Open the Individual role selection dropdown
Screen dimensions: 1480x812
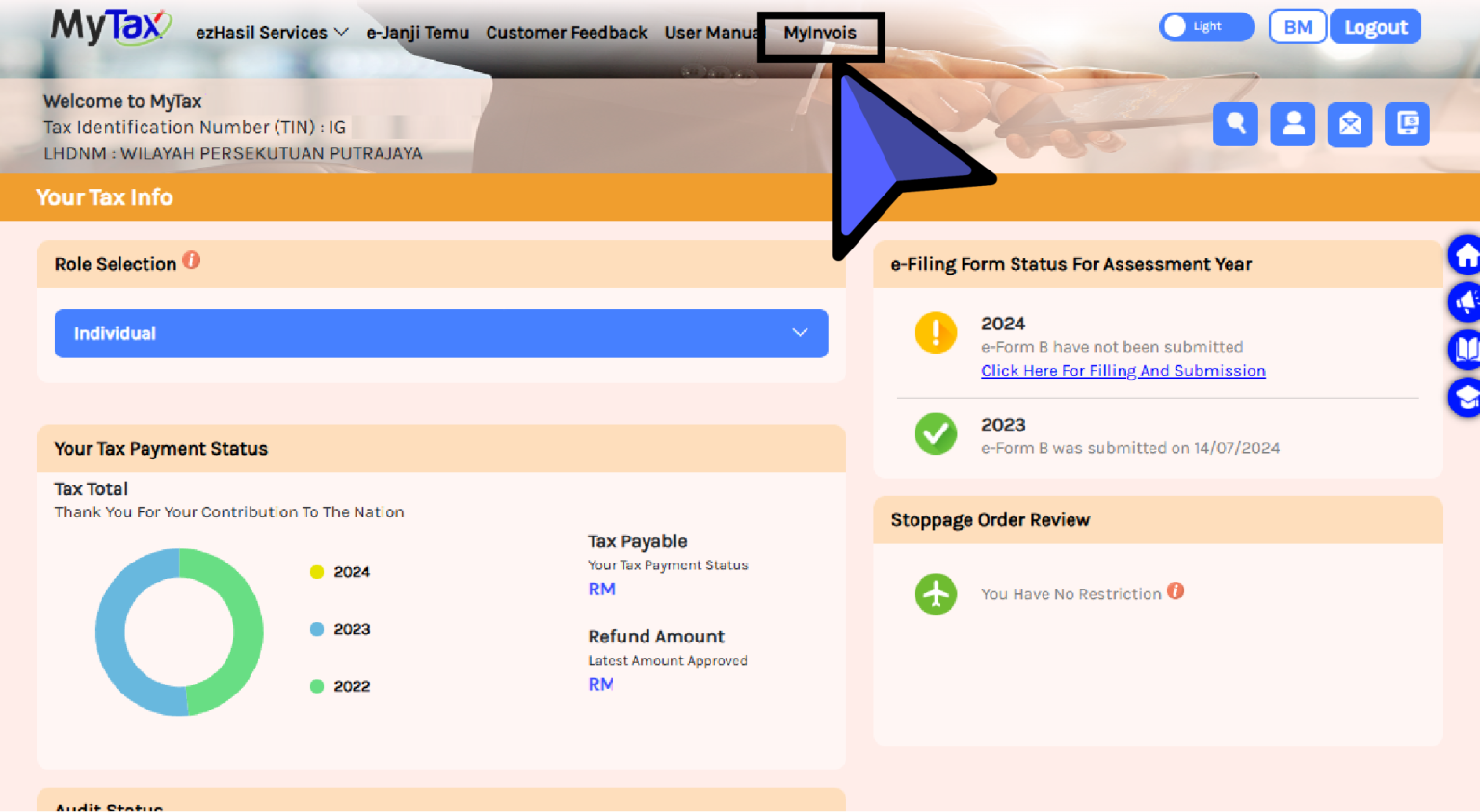click(440, 333)
